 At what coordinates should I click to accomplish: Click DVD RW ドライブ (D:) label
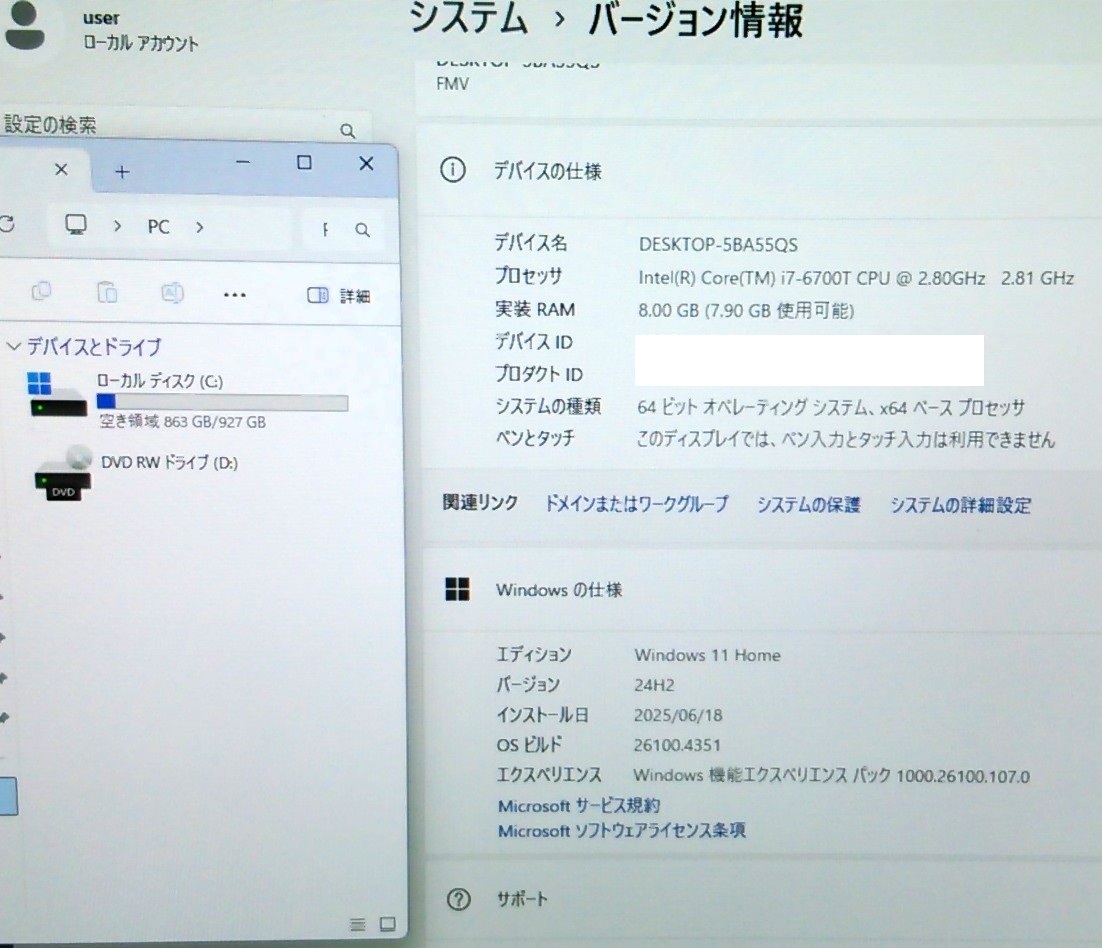click(169, 462)
